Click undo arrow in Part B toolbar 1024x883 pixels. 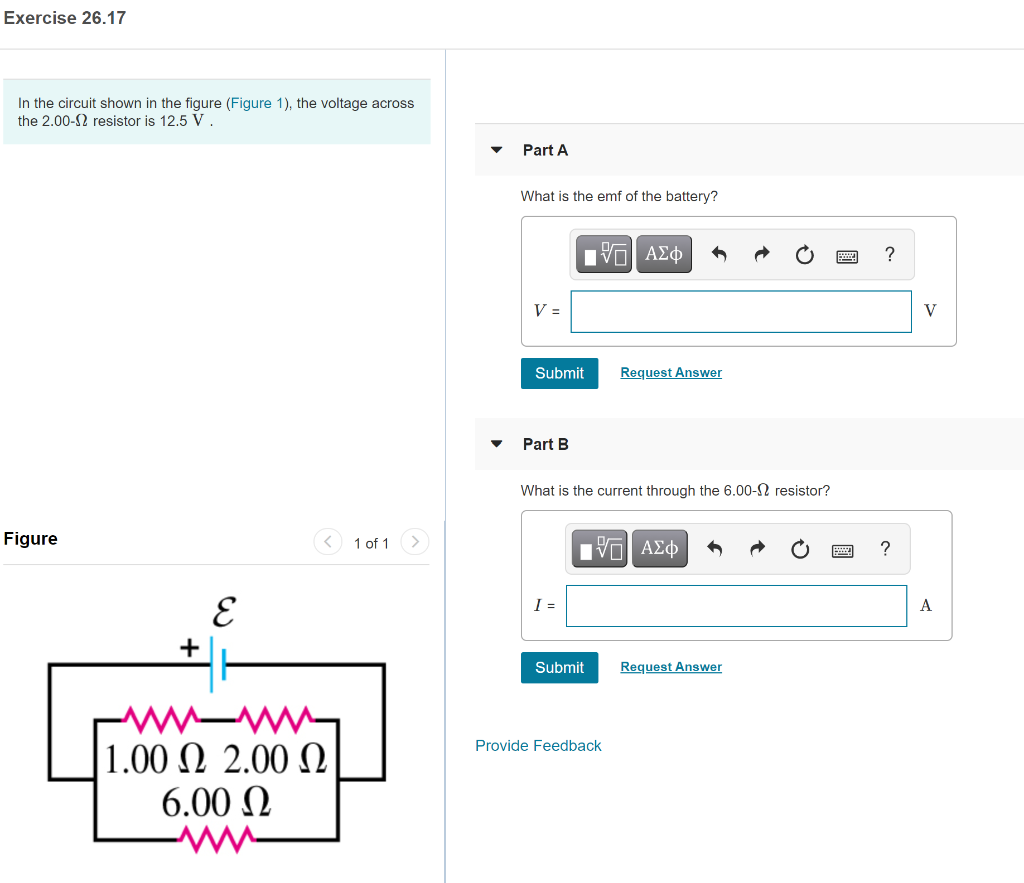coord(715,549)
